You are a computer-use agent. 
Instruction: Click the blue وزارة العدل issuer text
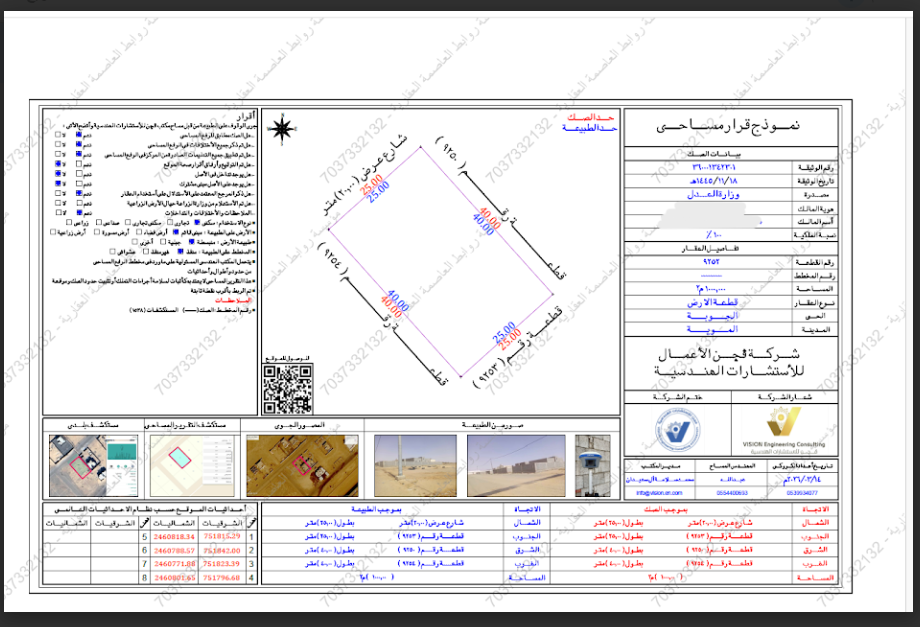tap(713, 194)
